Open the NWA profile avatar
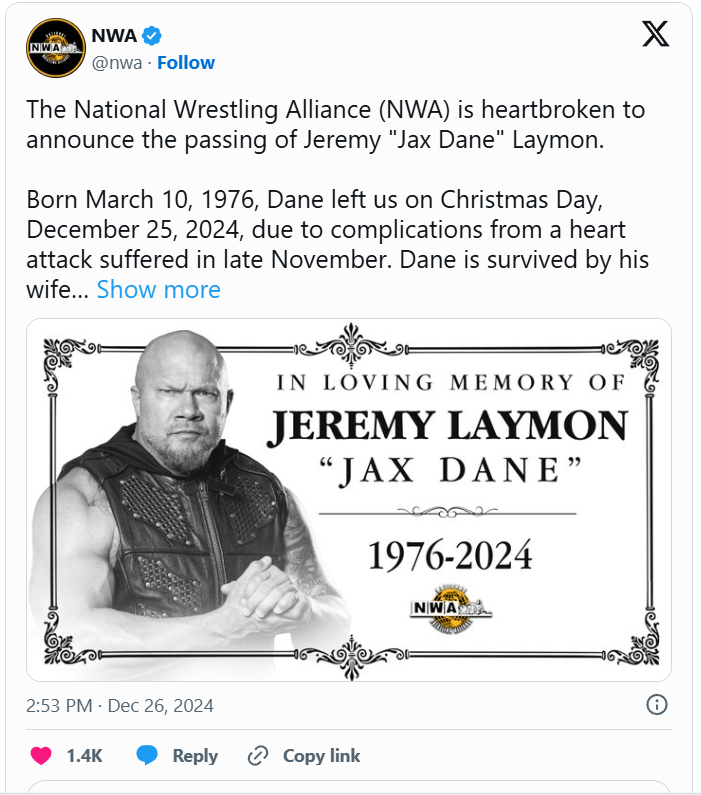Viewport: 701px width, 795px height. click(x=56, y=48)
